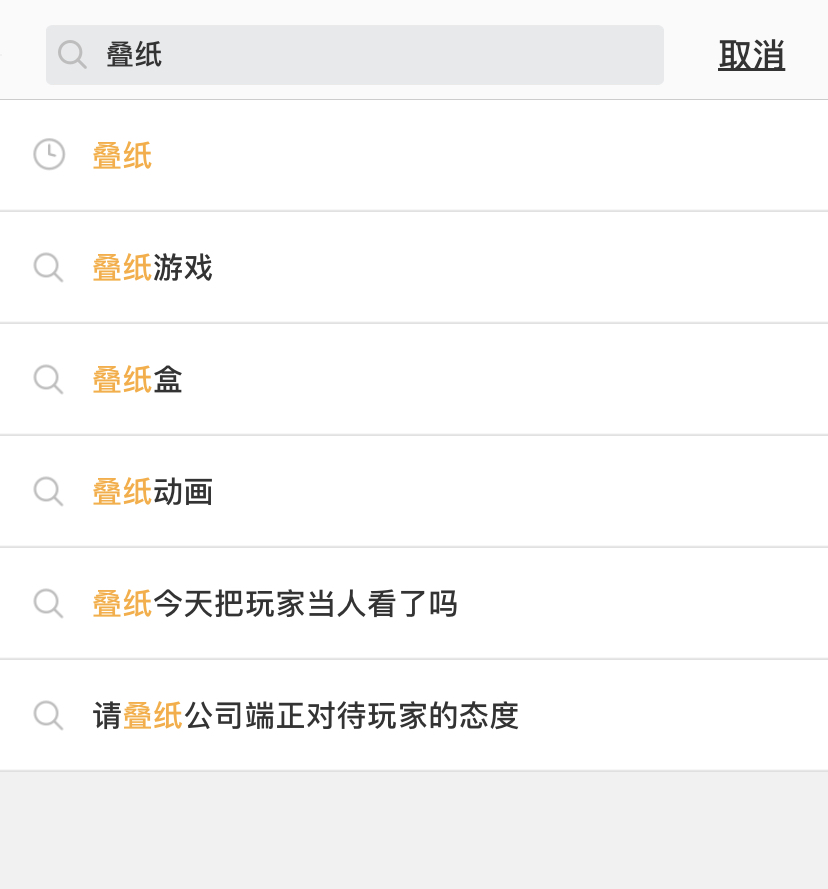Click search icon beside 叠纸今天把玩家当人看了吗
828x889 pixels.
click(x=48, y=603)
